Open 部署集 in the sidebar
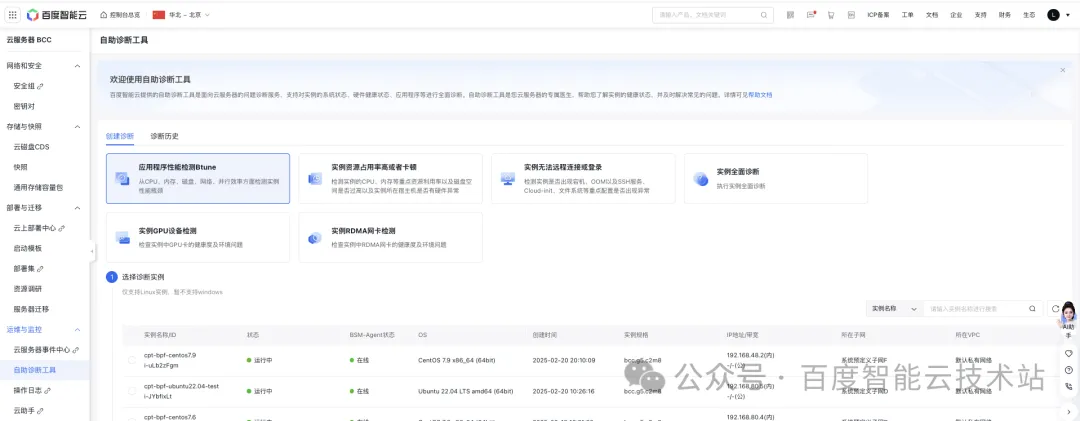The width and height of the screenshot is (1080, 421). pos(28,269)
